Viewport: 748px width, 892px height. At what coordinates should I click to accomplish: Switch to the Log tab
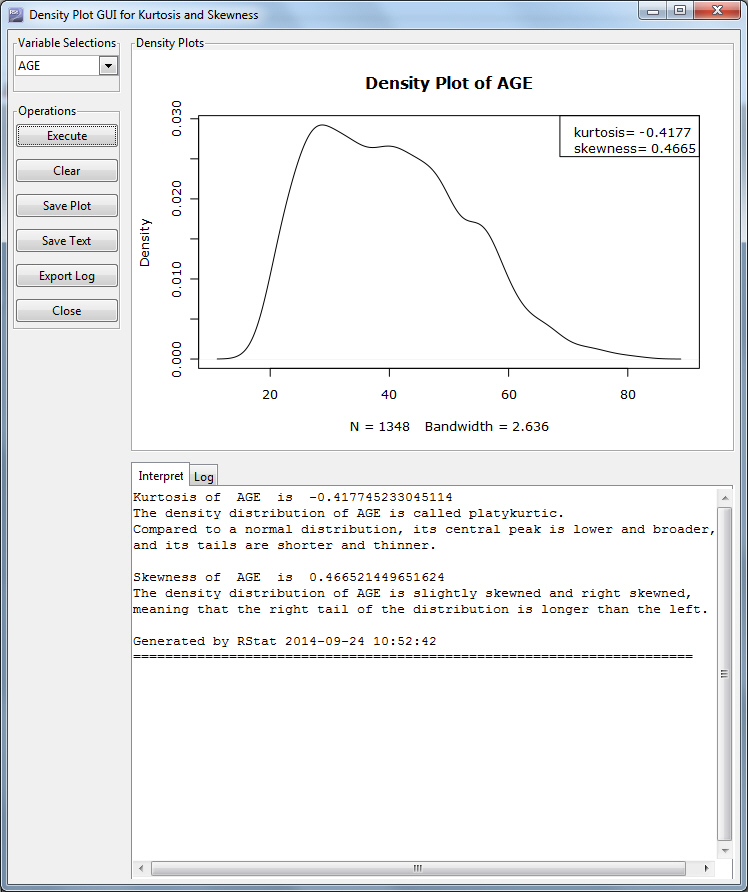click(204, 477)
